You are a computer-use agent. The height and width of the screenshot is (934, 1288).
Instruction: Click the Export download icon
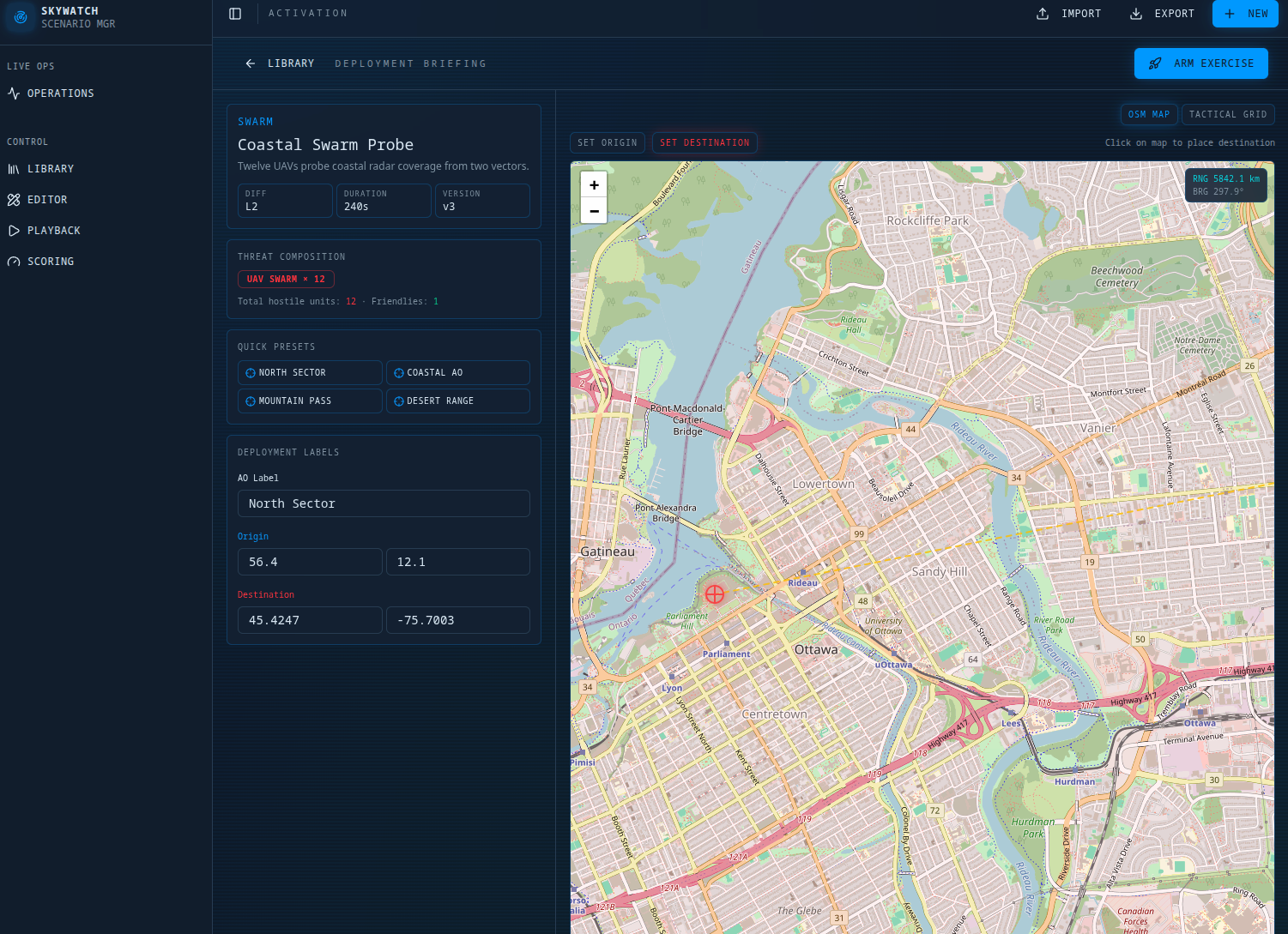click(1136, 14)
